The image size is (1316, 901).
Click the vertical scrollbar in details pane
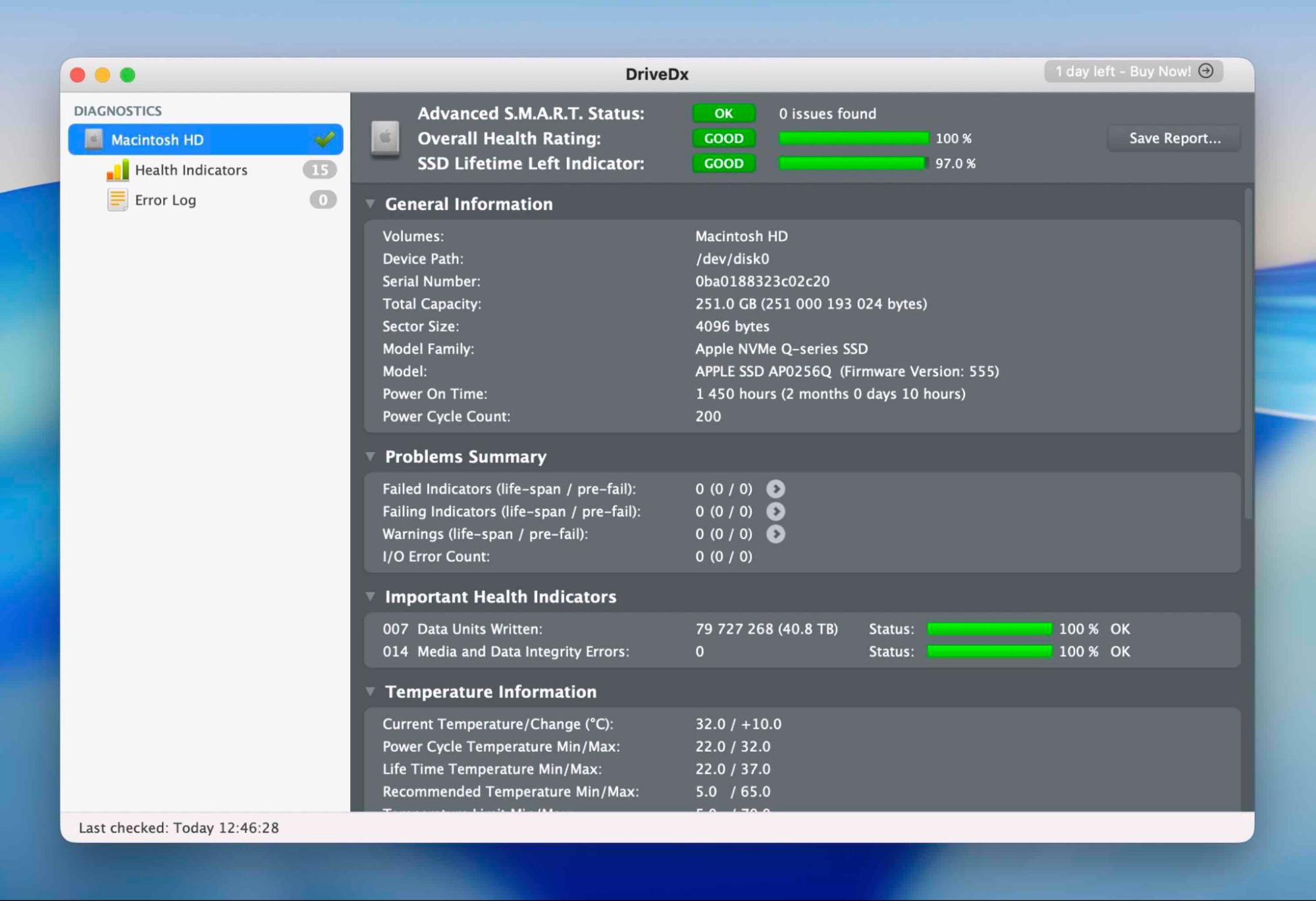pyautogui.click(x=1247, y=355)
